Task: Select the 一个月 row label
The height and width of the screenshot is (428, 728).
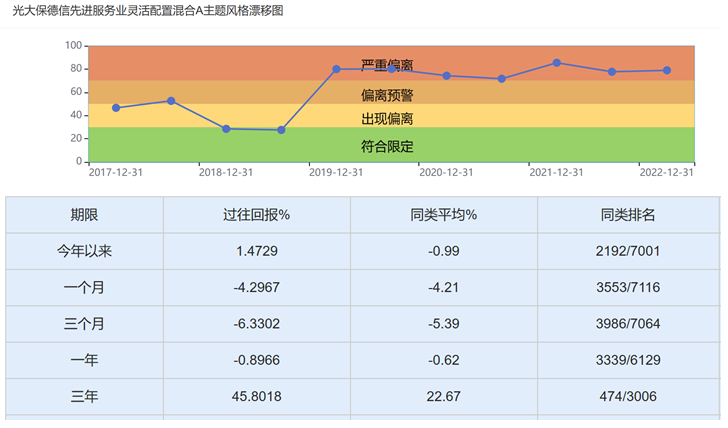Action: pyautogui.click(x=84, y=288)
